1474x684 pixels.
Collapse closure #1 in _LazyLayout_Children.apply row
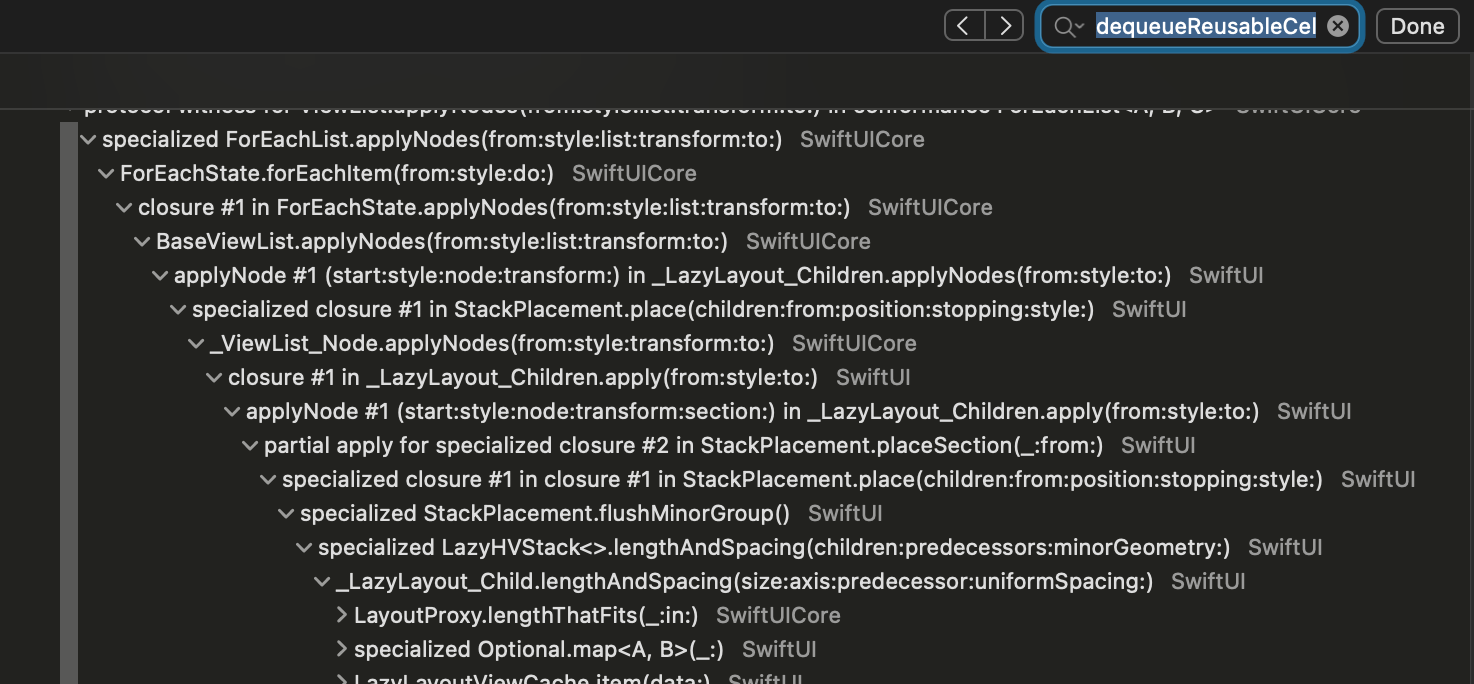214,378
